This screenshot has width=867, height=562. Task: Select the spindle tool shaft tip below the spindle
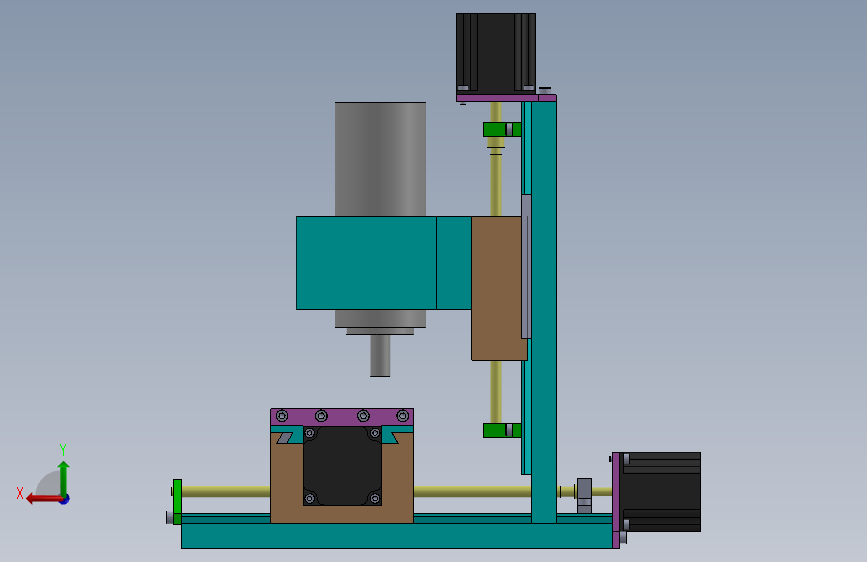380,356
